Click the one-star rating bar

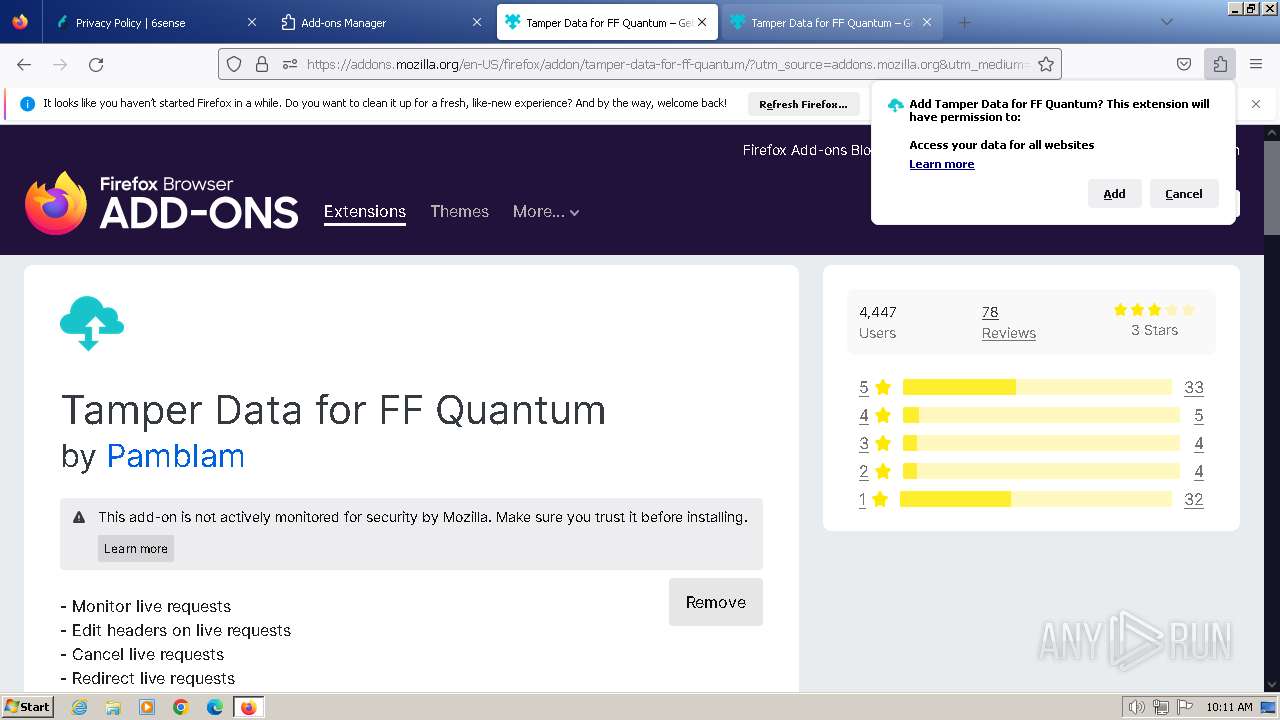(x=1036, y=499)
